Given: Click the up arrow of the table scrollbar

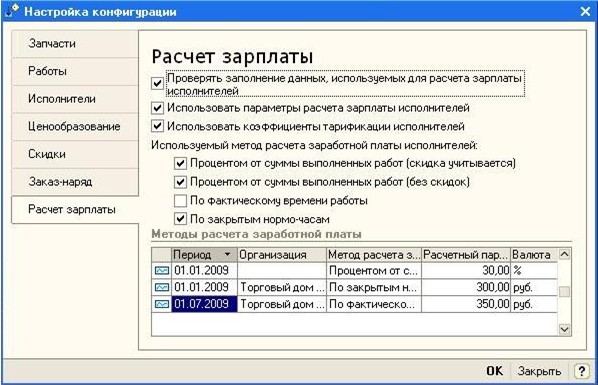Looking at the screenshot, I should pos(564,254).
